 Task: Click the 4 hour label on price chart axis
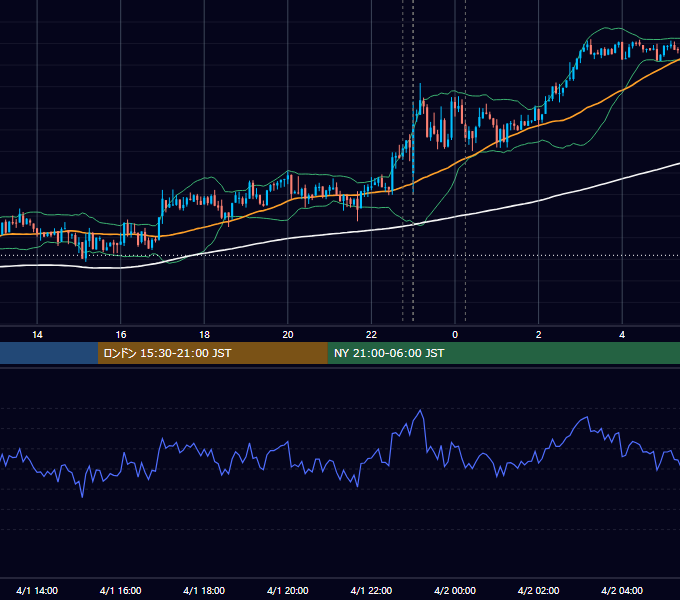pos(622,335)
